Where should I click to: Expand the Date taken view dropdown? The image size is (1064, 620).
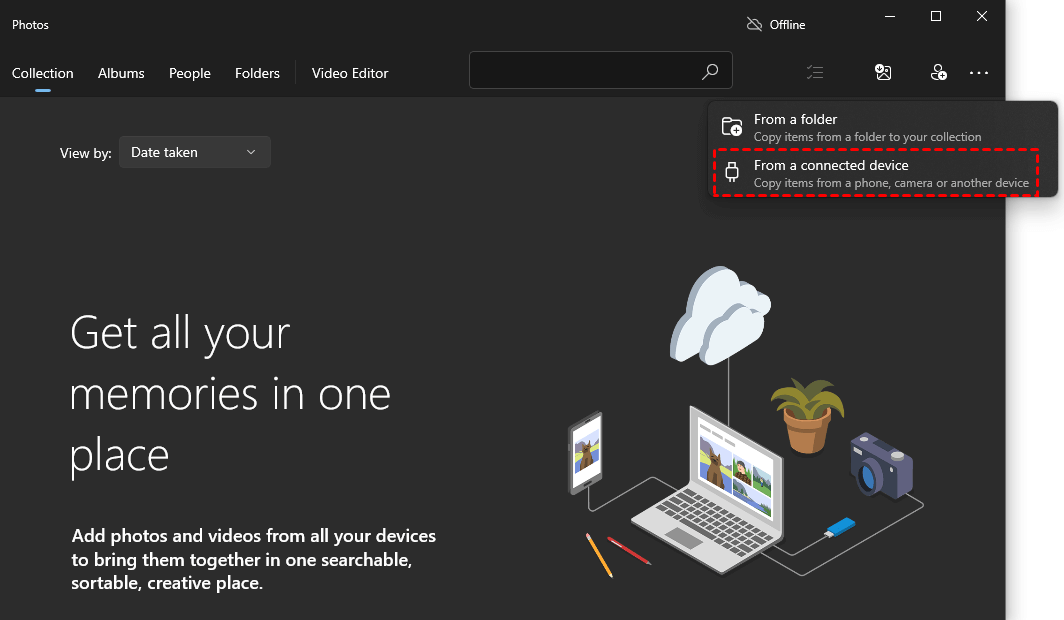(x=194, y=152)
